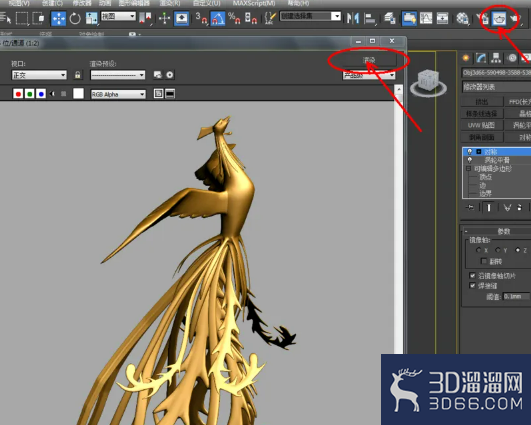Open the reference coordinate system dropdown
This screenshot has width=531, height=425.
point(118,16)
